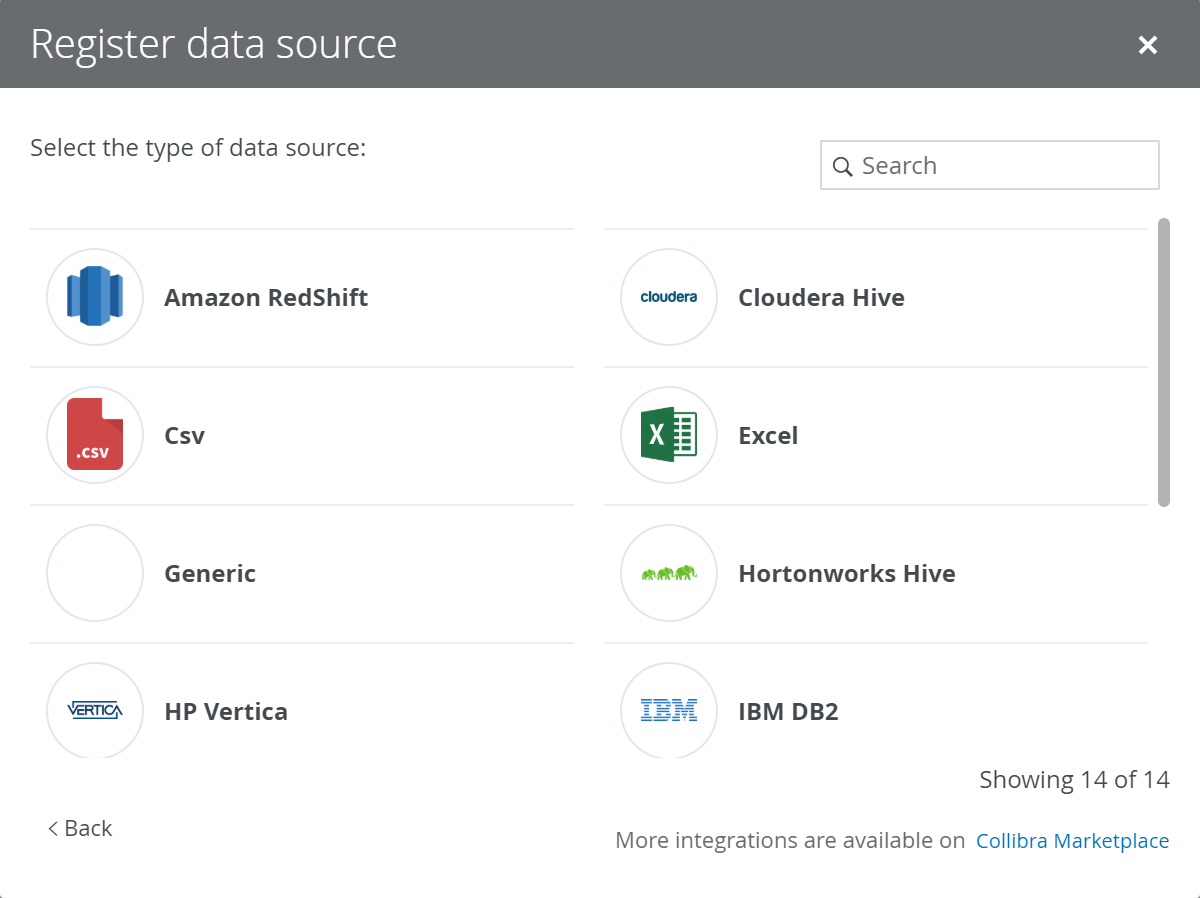Select the Cloudera Hive text label

[821, 298]
